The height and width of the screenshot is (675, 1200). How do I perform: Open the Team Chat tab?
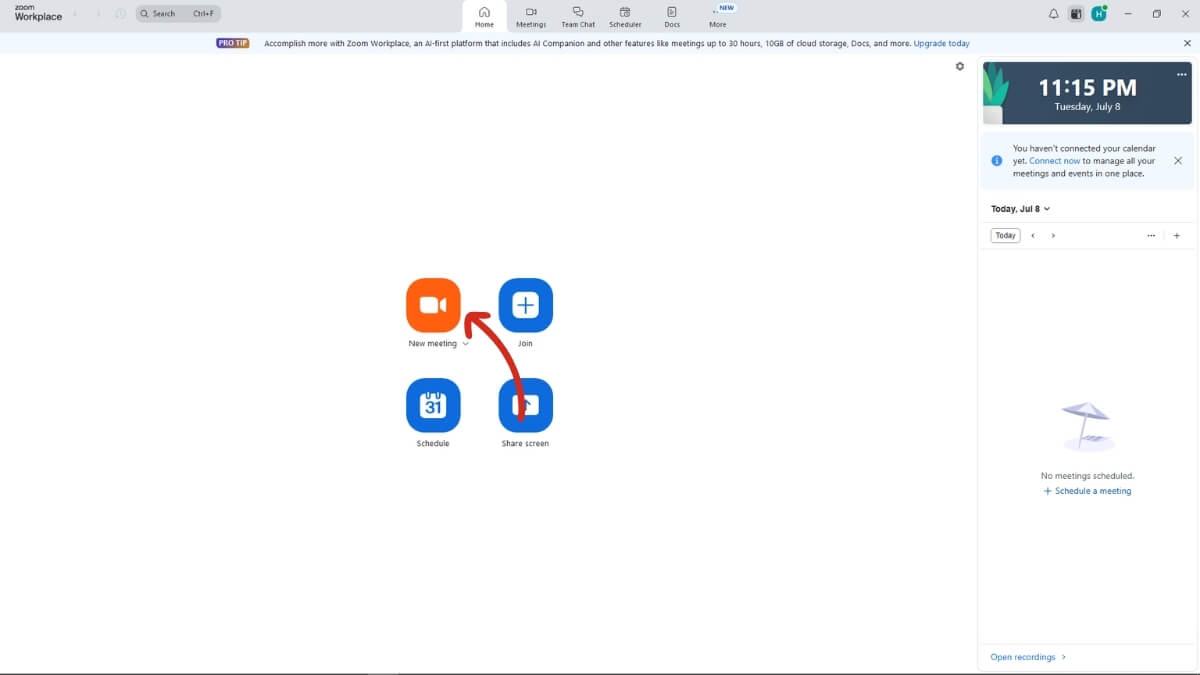578,16
